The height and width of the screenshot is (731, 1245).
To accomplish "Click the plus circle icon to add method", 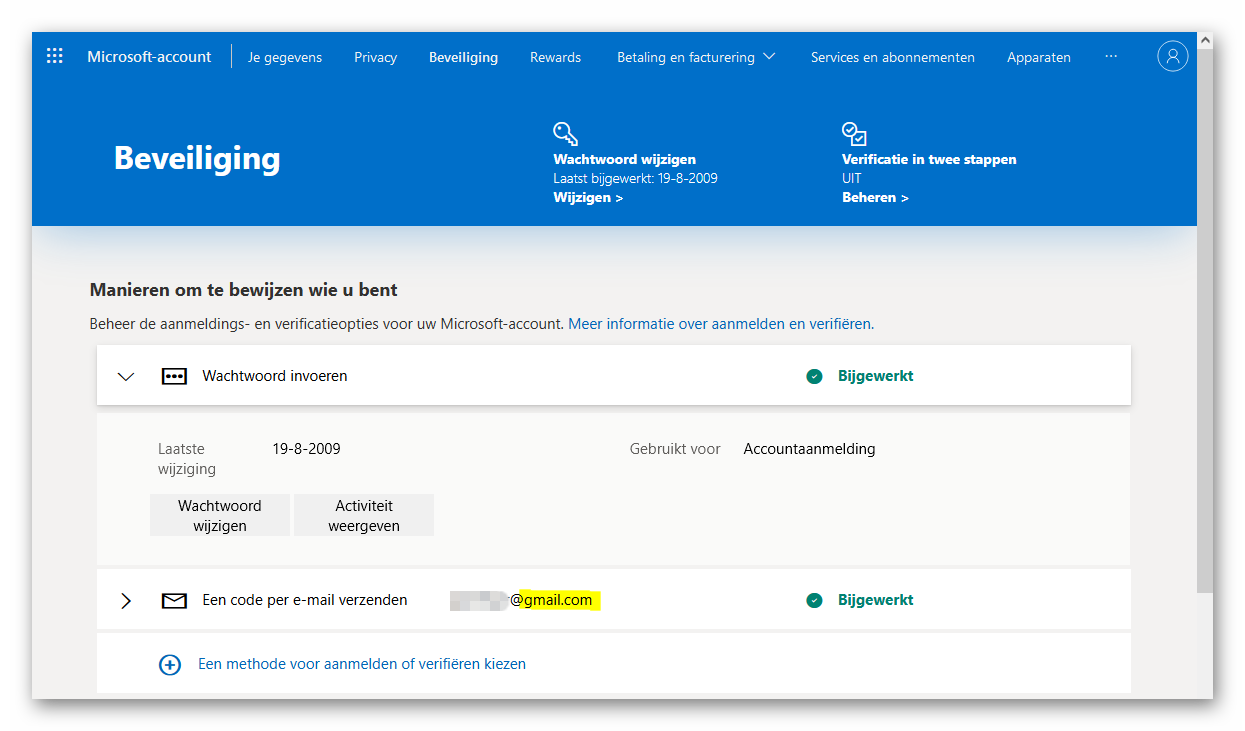I will click(x=170, y=665).
